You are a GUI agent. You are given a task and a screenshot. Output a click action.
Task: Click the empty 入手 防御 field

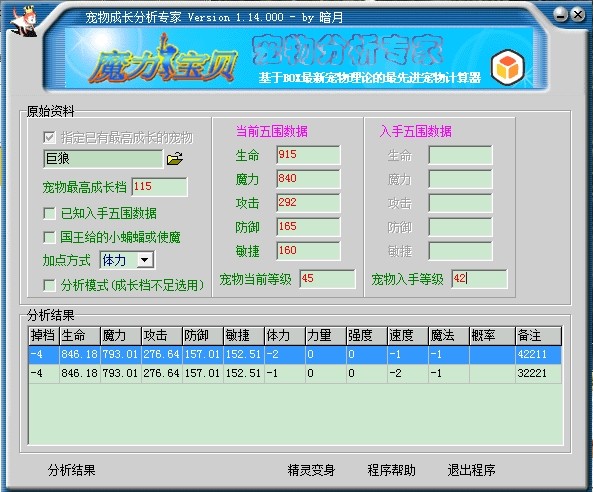tap(460, 227)
